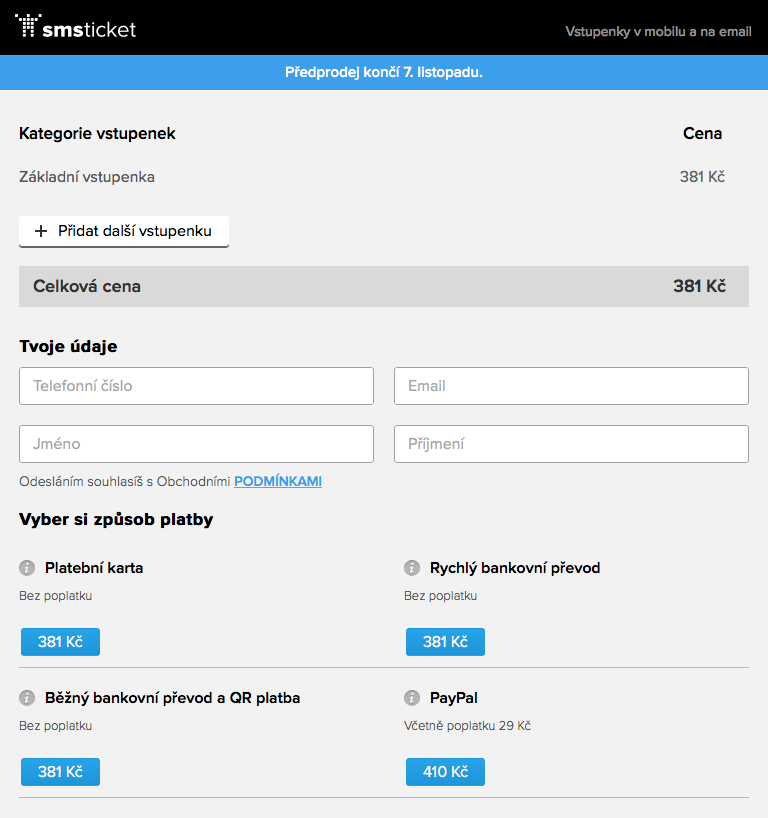Click info icon beside Běžný bankovní převod
The width and height of the screenshot is (768, 818).
pos(27,698)
